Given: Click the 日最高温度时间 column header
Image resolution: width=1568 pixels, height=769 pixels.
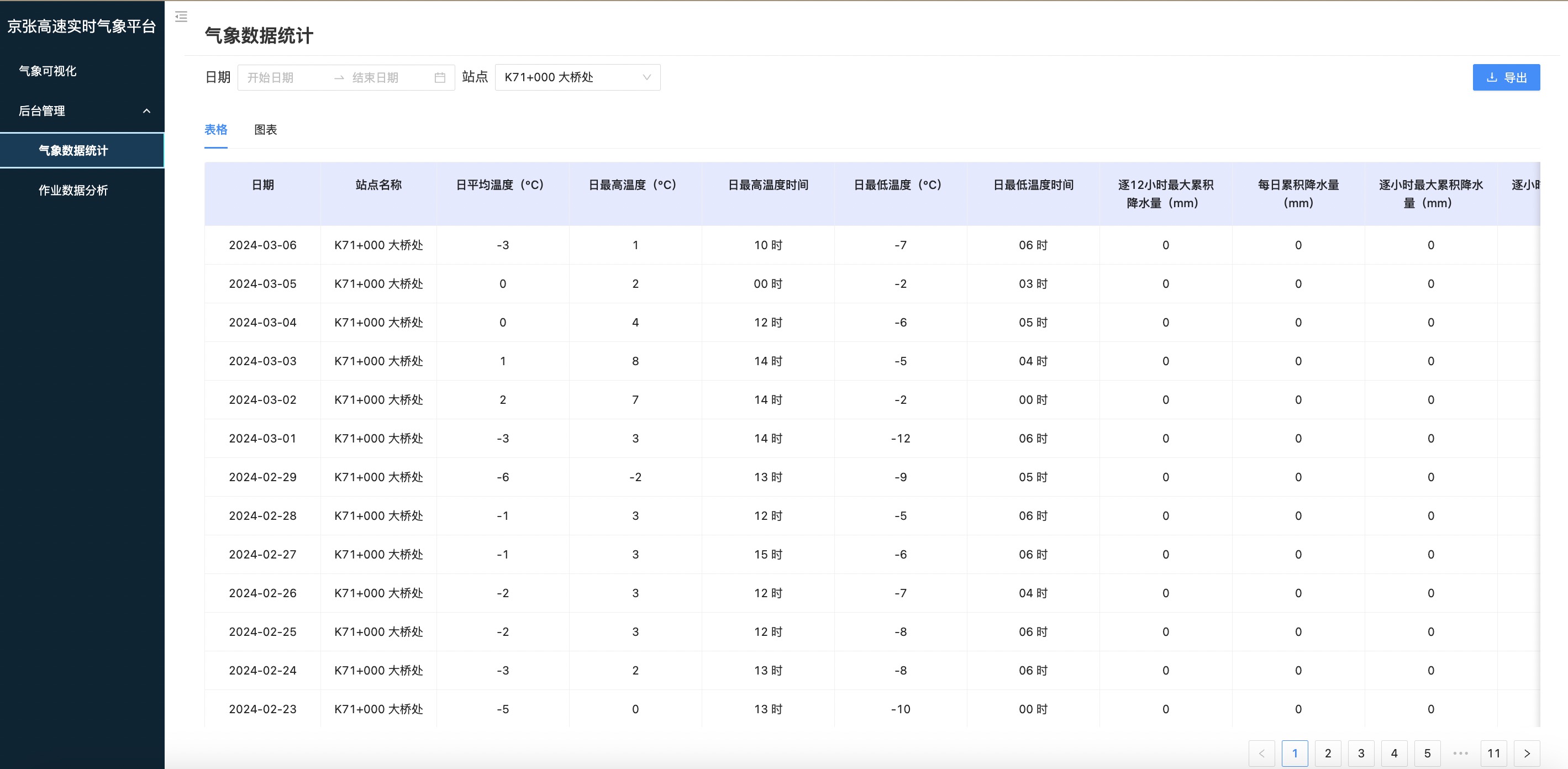Looking at the screenshot, I should coord(768,193).
